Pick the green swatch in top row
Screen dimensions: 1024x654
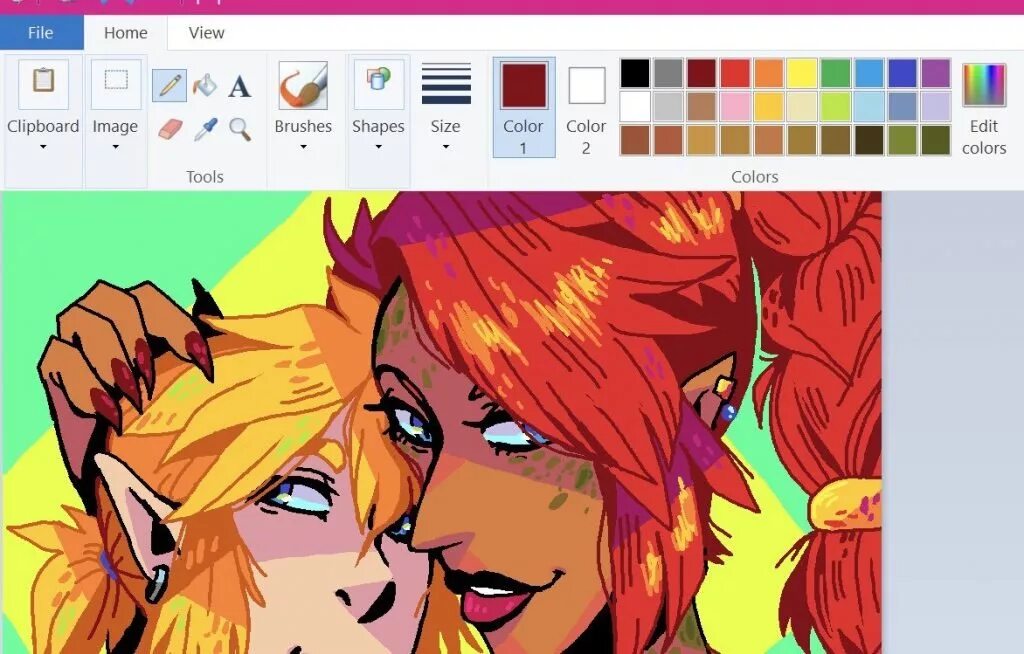coord(835,73)
